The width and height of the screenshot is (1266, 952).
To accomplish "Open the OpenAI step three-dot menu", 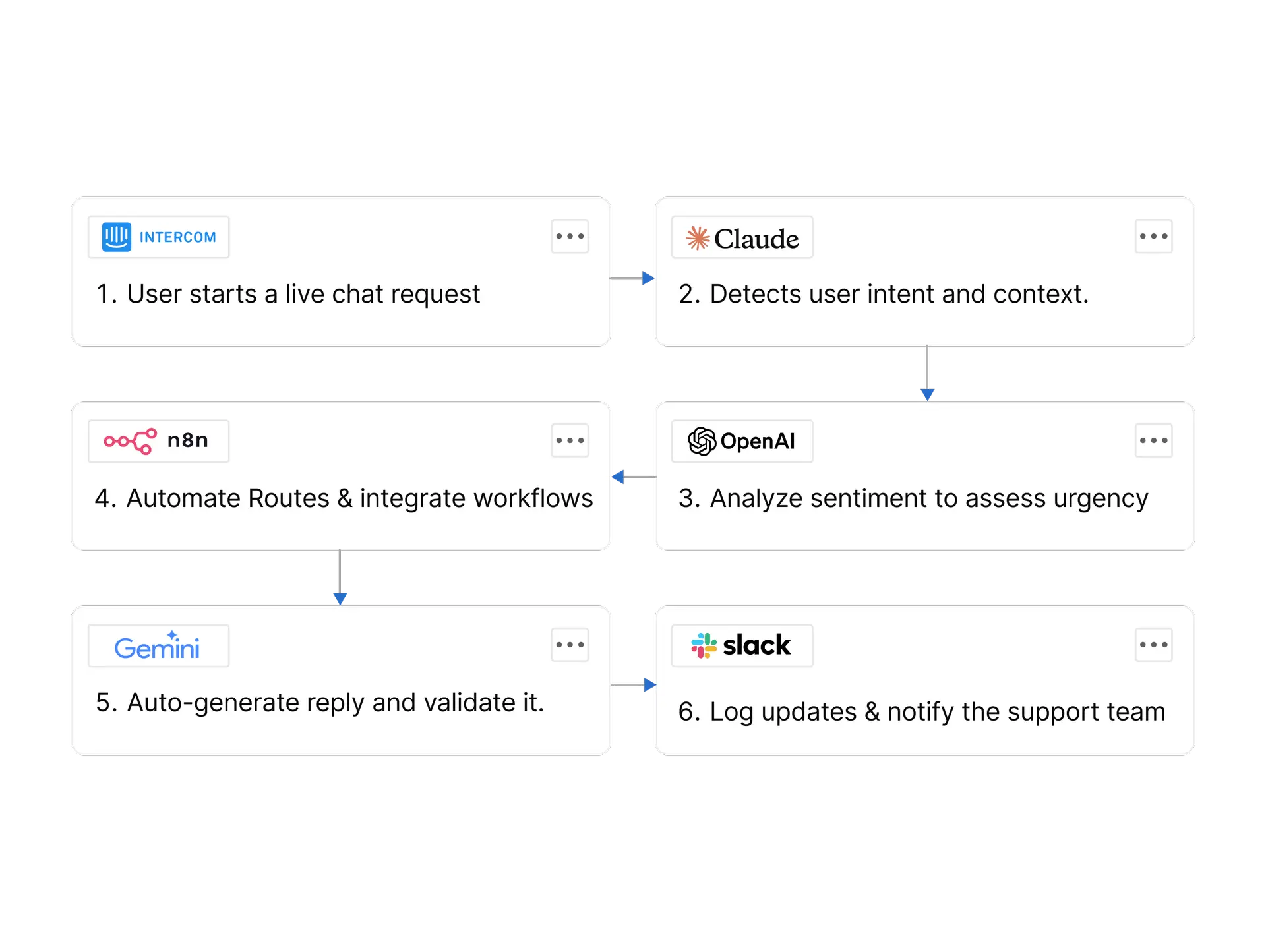I will point(1153,440).
